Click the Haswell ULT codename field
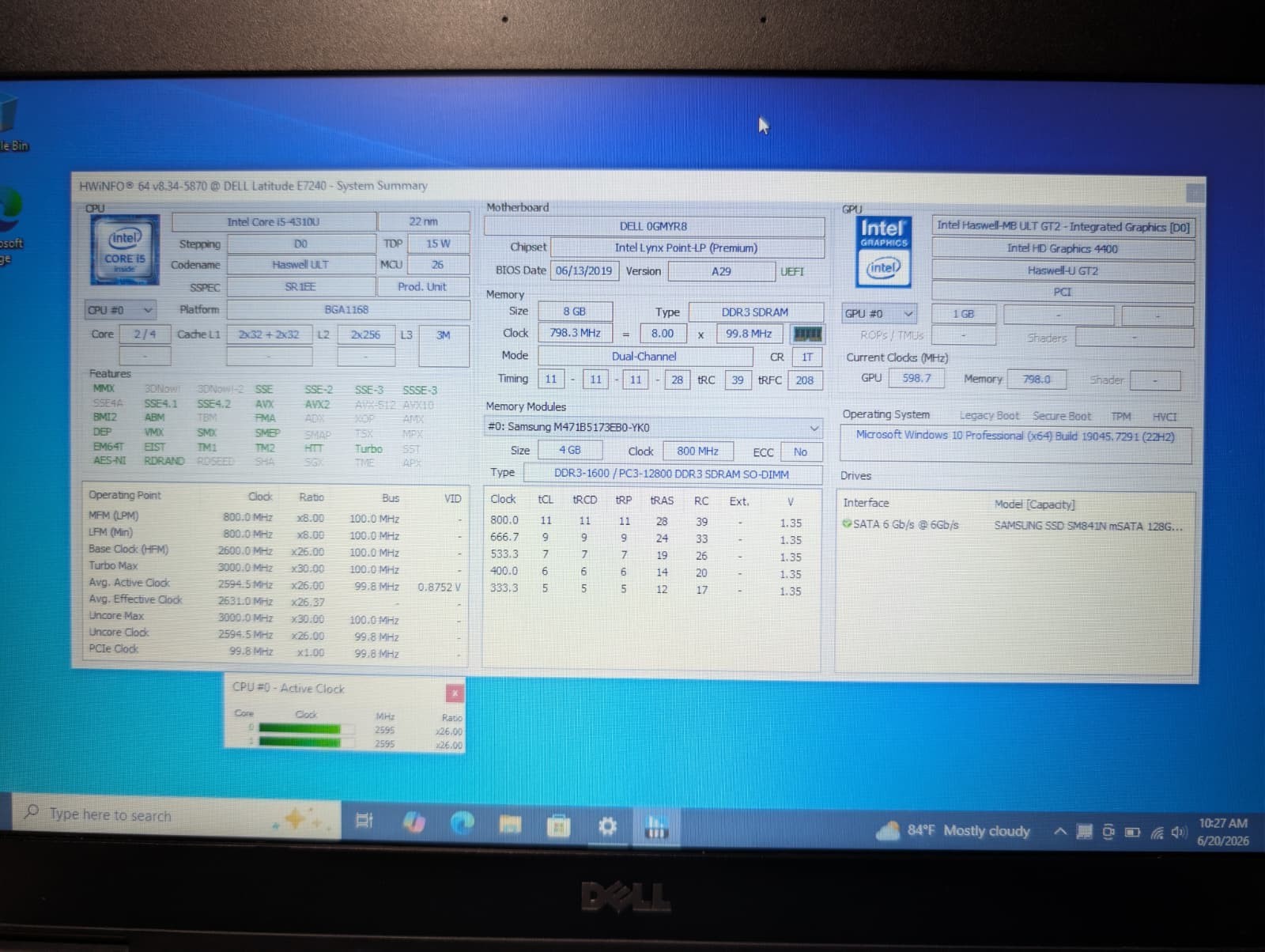The height and width of the screenshot is (952, 1265). click(300, 265)
